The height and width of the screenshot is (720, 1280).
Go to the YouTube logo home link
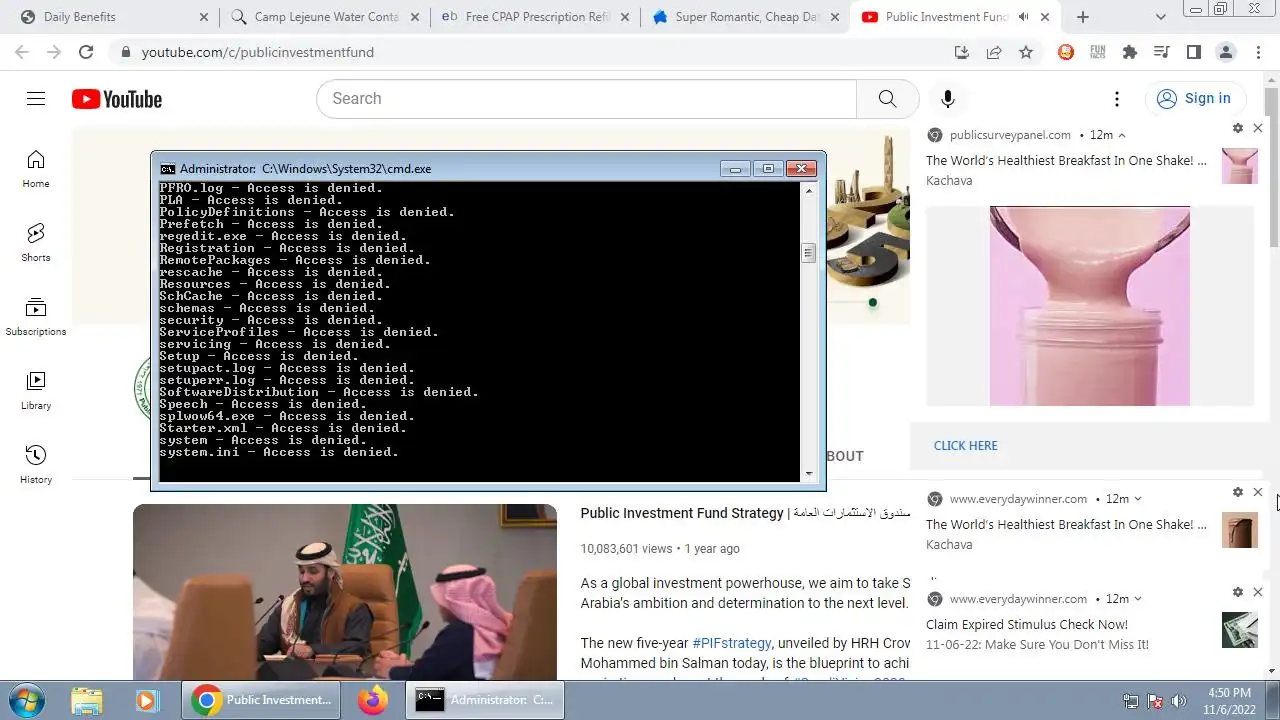(117, 99)
